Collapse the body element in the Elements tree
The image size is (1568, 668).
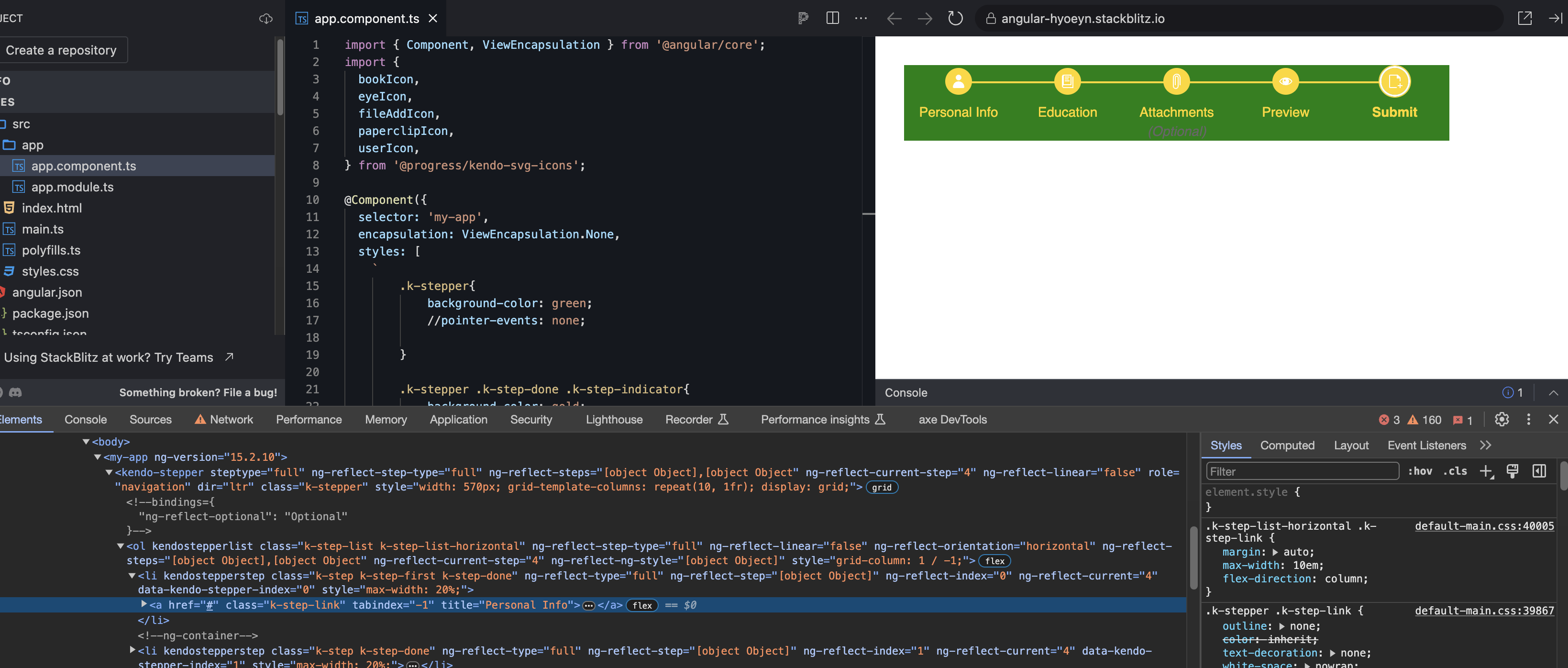click(x=86, y=442)
